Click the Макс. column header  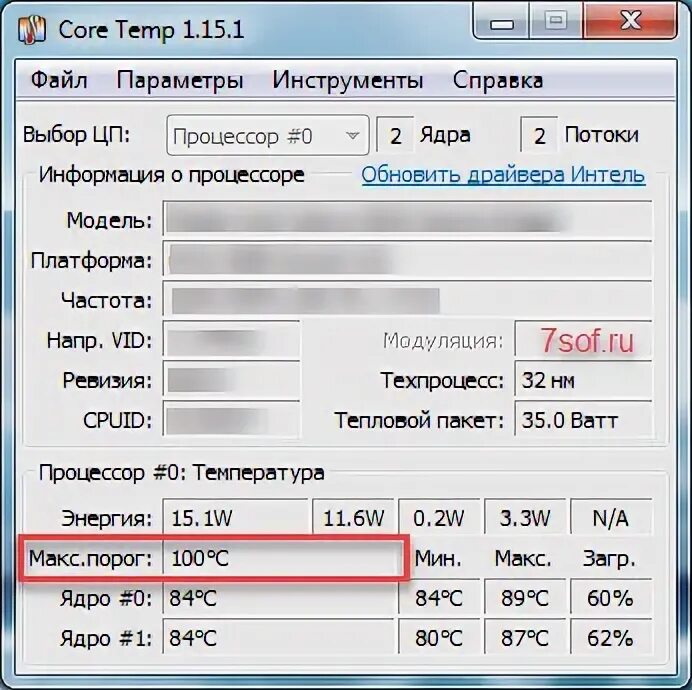pyautogui.click(x=523, y=559)
